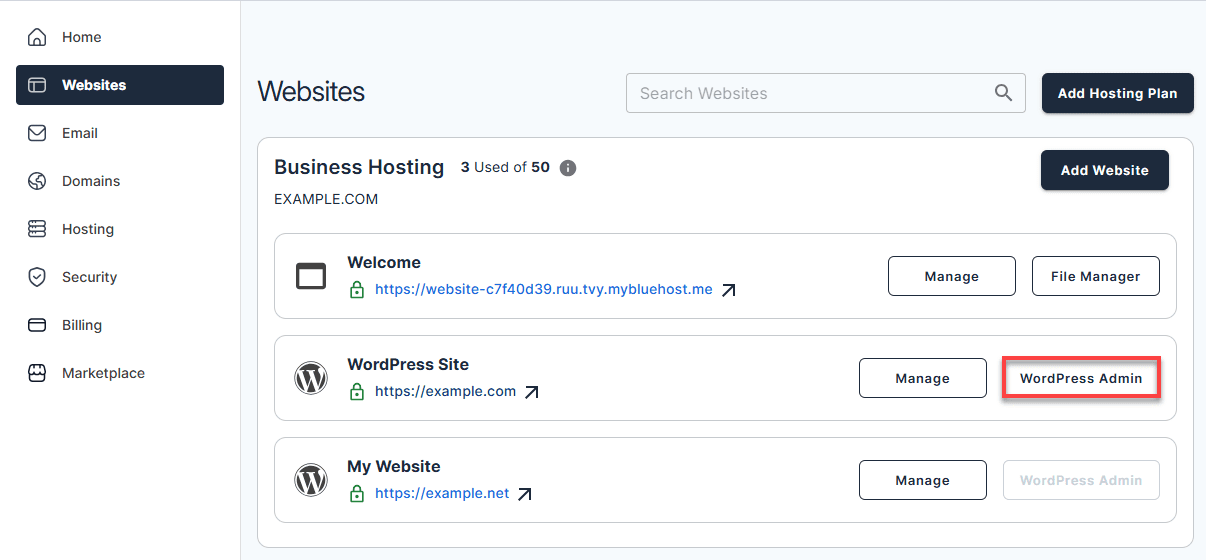Navigate to Billing
The image size is (1206, 560).
pyautogui.click(x=81, y=325)
